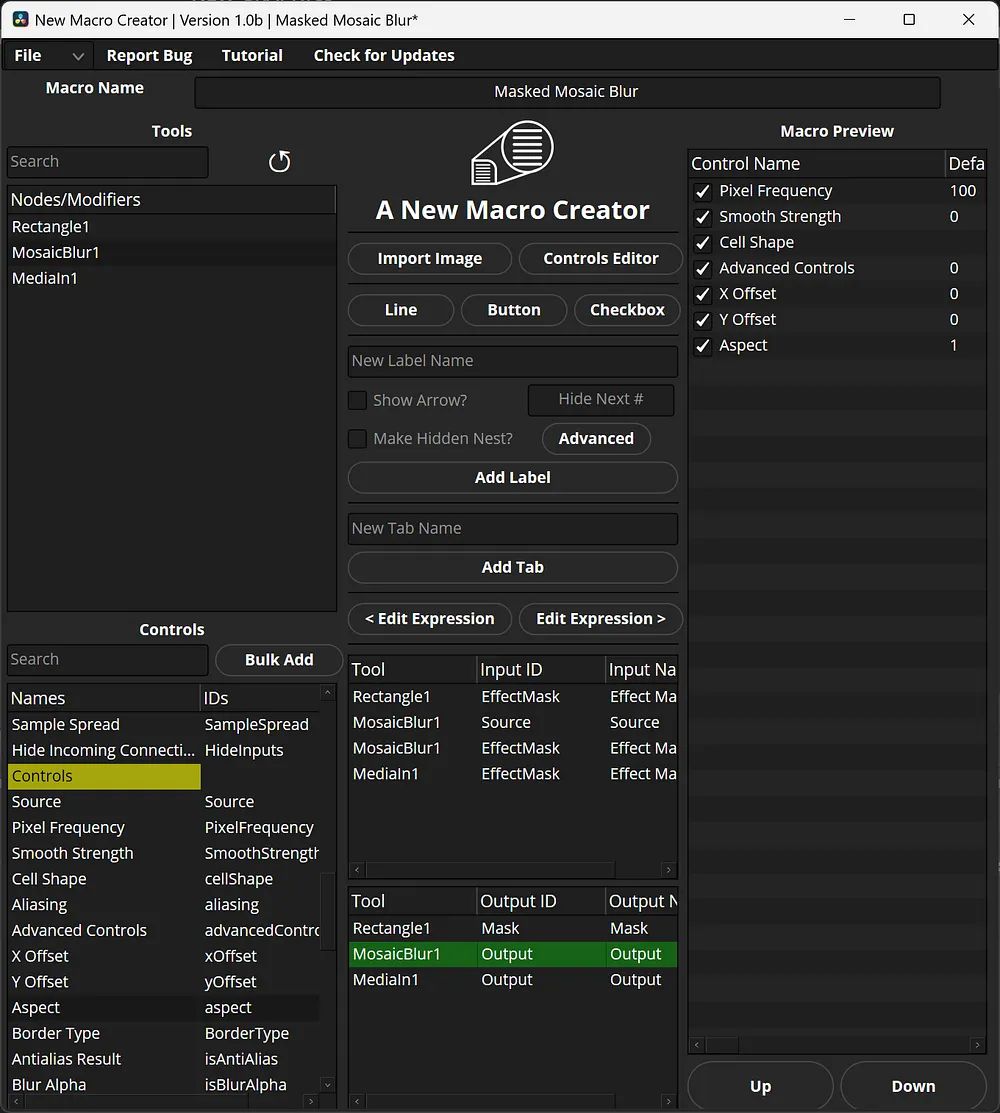Open the Report Bug menu item
Screen dimensions: 1000x1113
coord(149,55)
